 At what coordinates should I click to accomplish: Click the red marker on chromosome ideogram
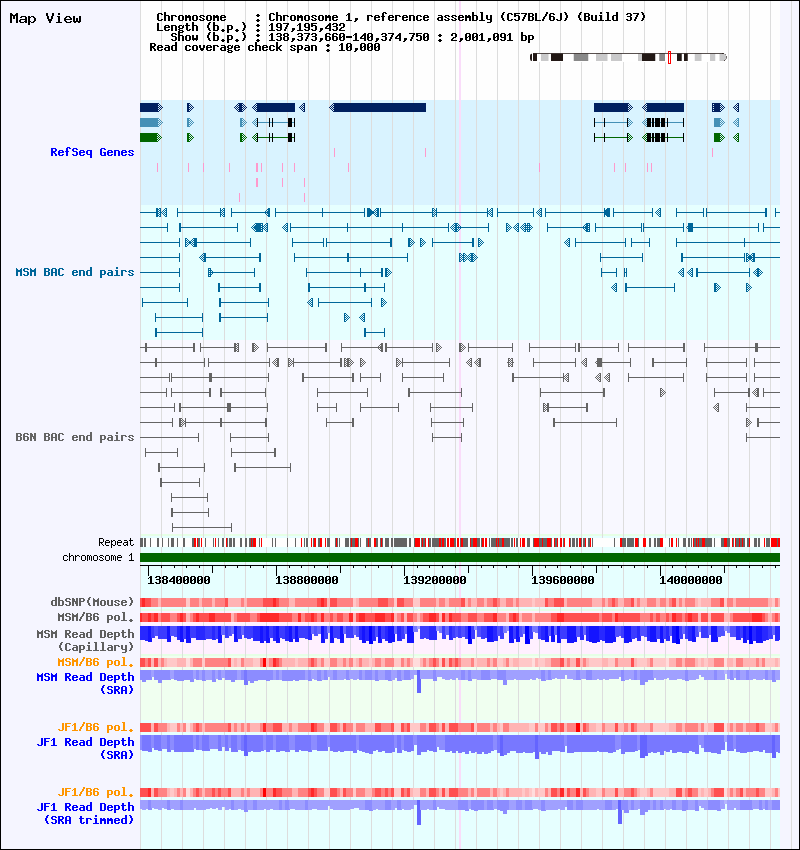coord(669,57)
